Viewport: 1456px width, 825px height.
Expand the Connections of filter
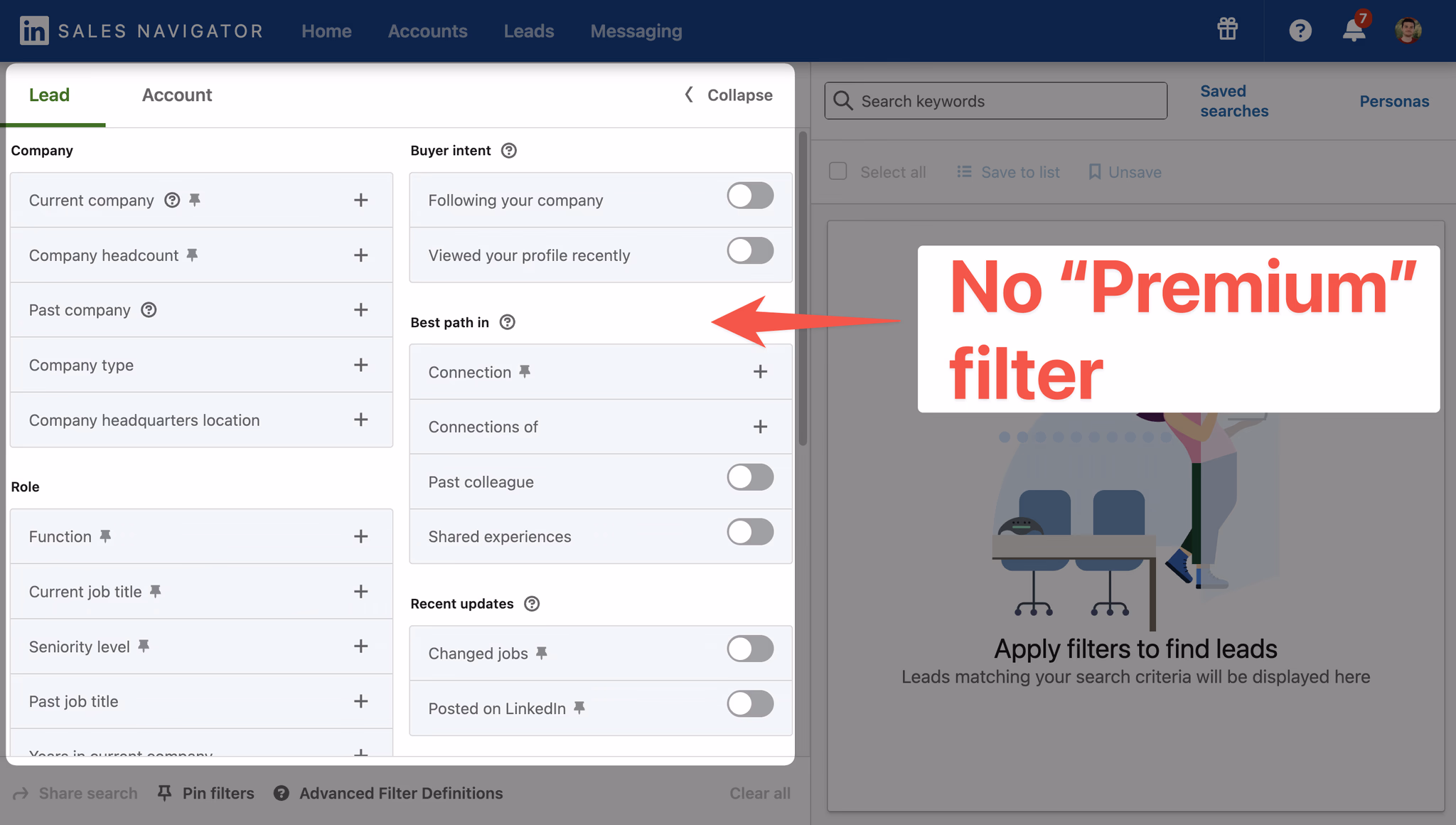[x=760, y=426]
